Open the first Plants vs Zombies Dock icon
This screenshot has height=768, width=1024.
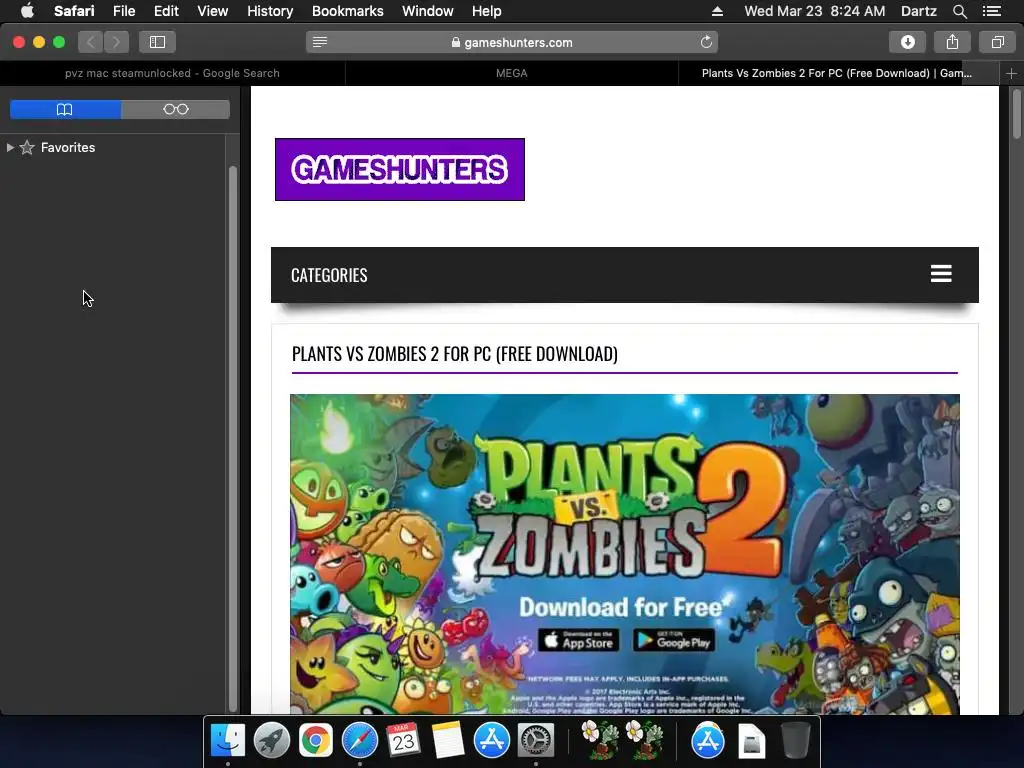pos(599,741)
